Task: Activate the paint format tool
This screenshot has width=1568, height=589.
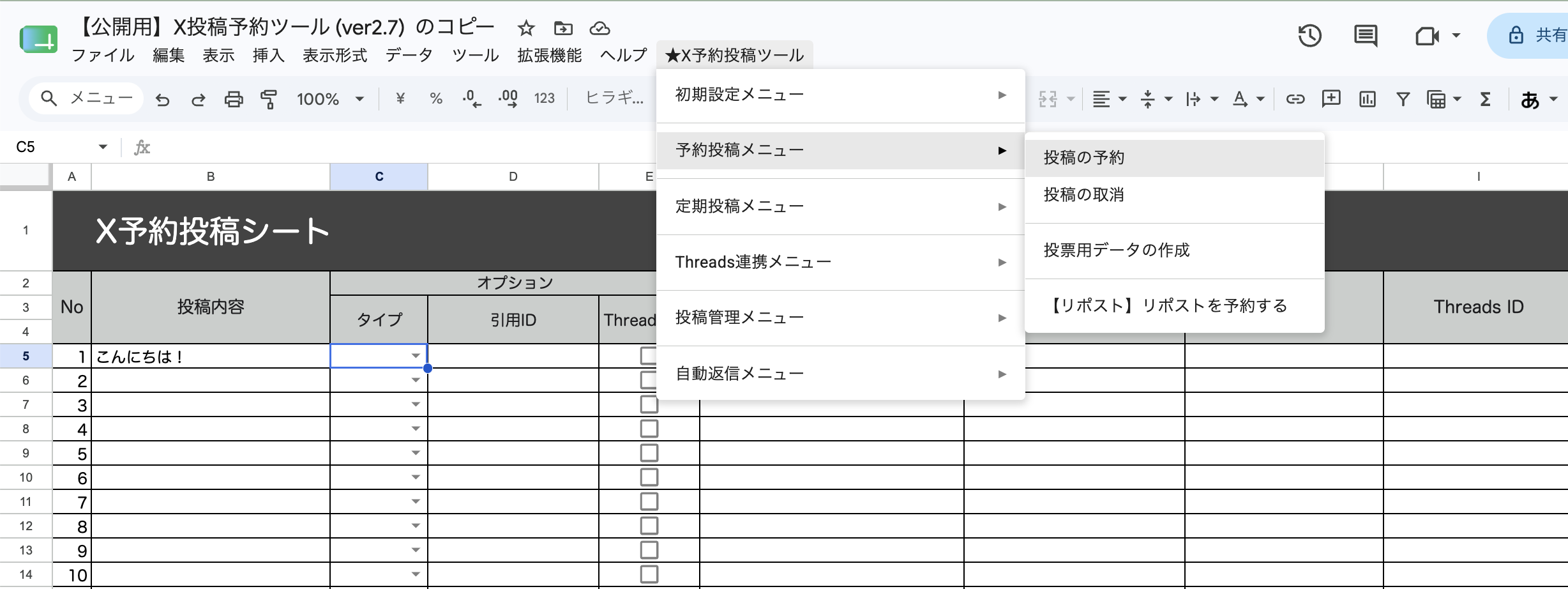Action: coord(269,99)
